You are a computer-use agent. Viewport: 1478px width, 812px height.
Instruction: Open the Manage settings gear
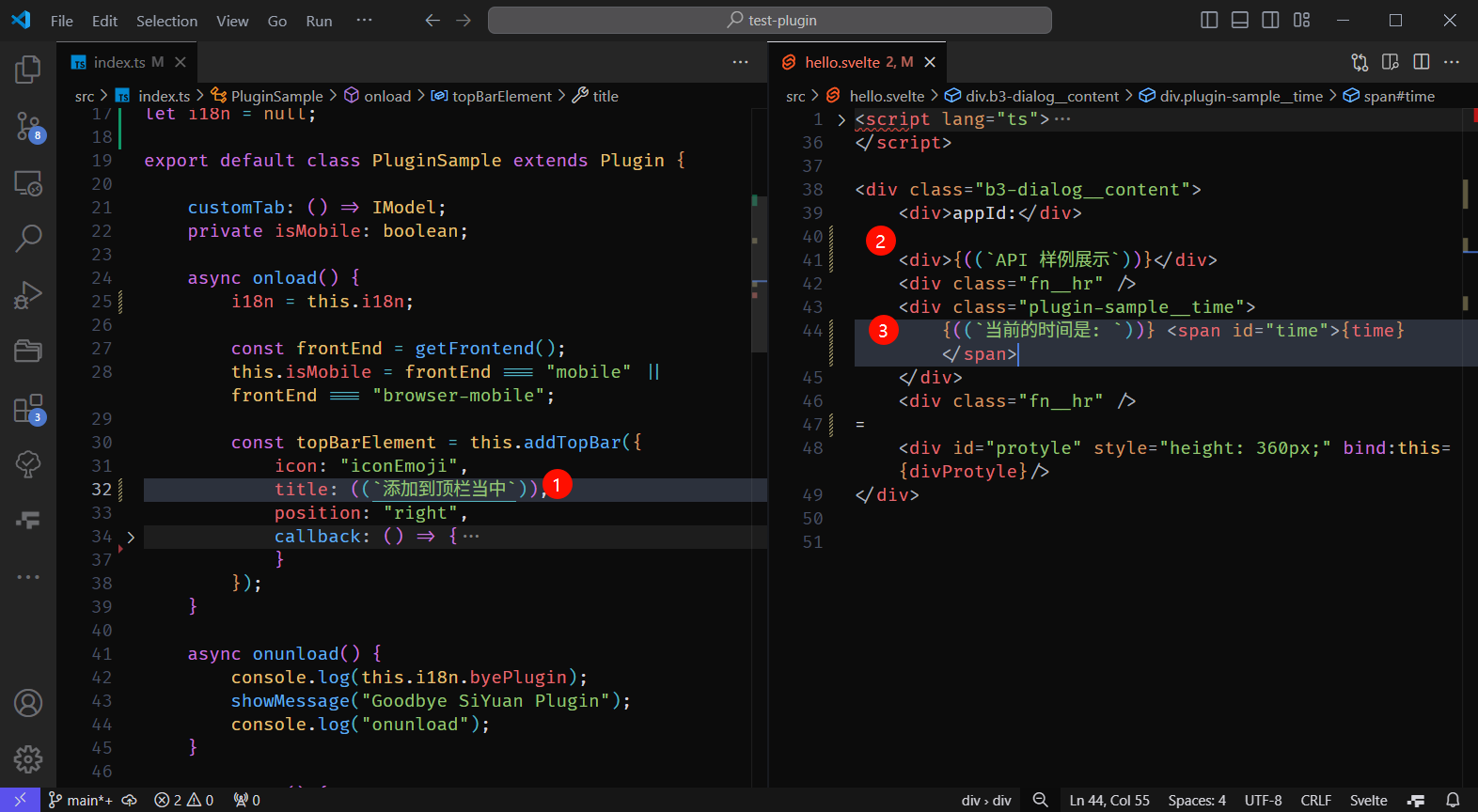click(28, 758)
